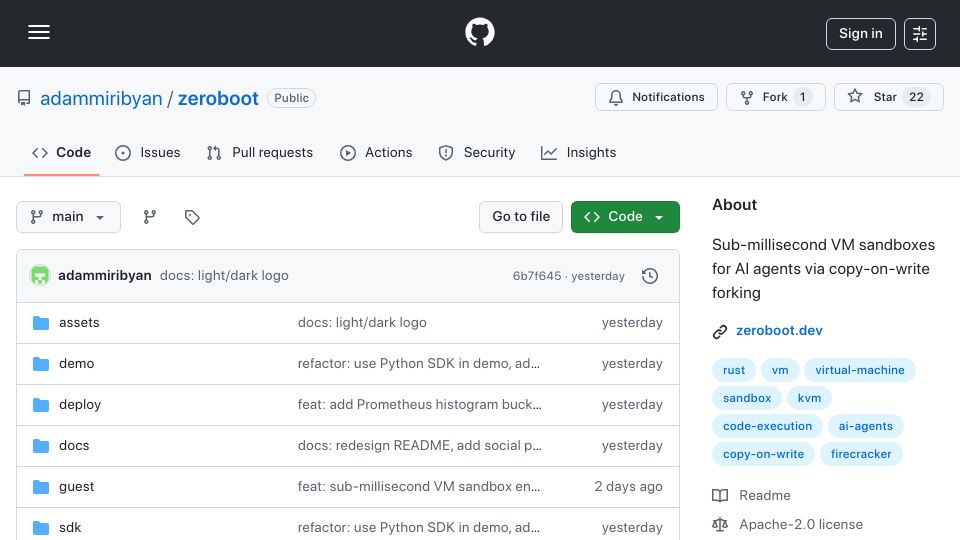Open commit 'feat: sub-millisecond VM sandbox en…'
This screenshot has height=540, width=960.
coord(419,487)
